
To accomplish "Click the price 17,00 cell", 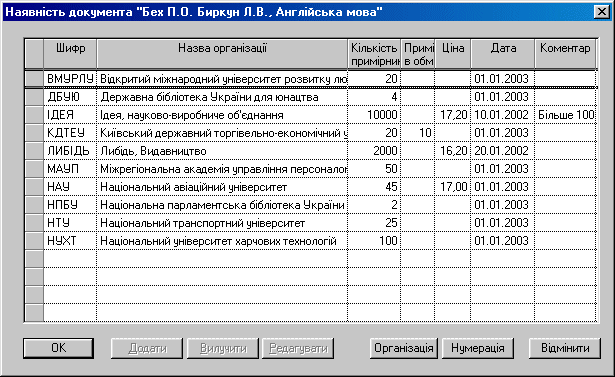I will click(x=453, y=187).
